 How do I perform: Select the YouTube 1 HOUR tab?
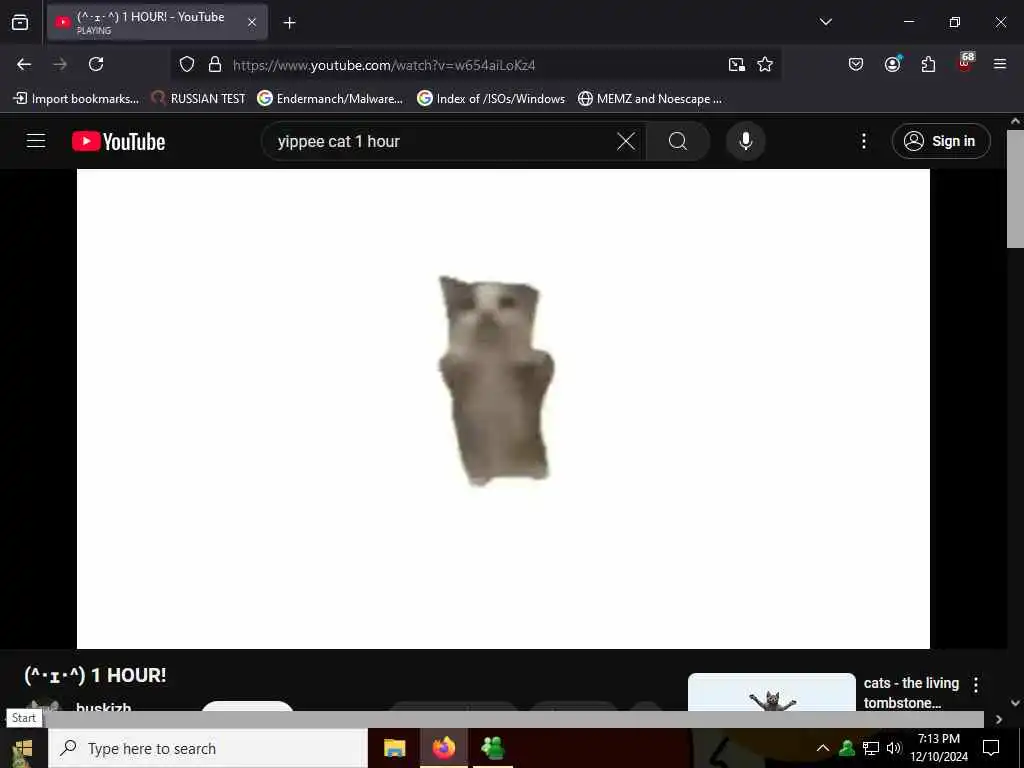(x=157, y=22)
